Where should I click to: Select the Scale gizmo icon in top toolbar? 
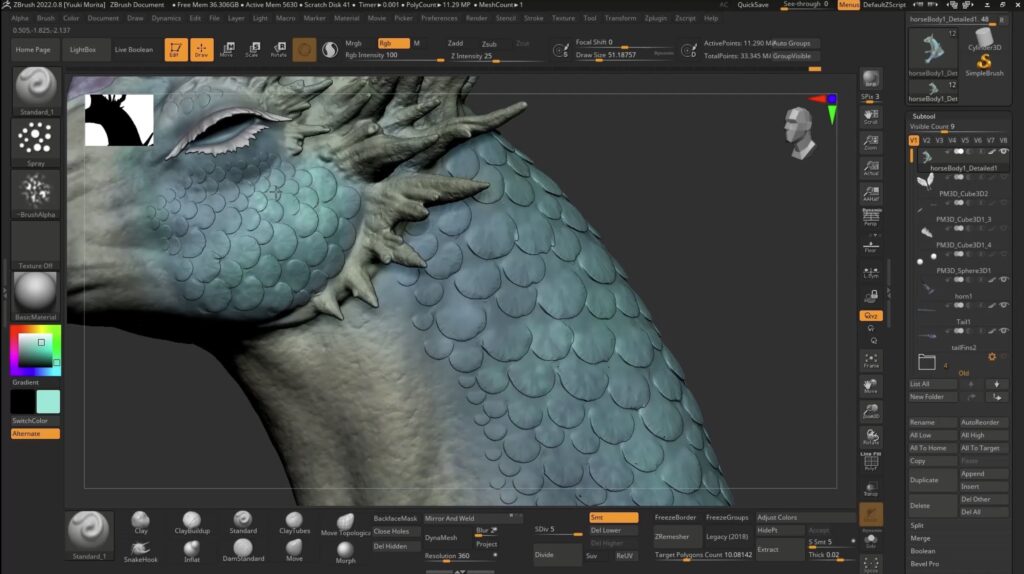point(252,49)
